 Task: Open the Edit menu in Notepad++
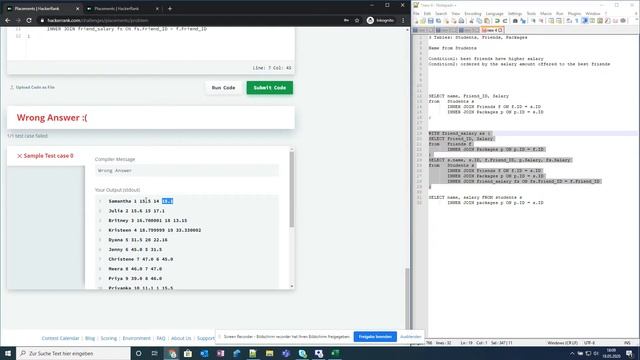(427, 13)
